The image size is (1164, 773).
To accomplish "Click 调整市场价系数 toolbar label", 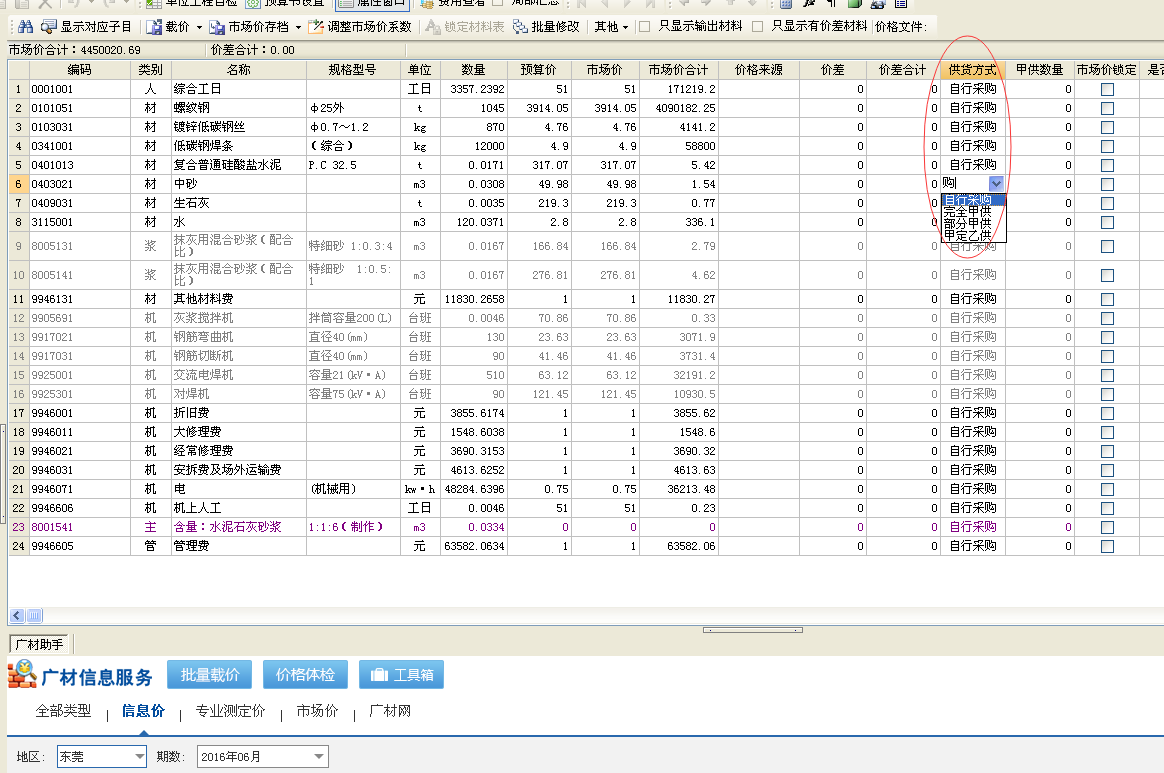I will [369, 27].
